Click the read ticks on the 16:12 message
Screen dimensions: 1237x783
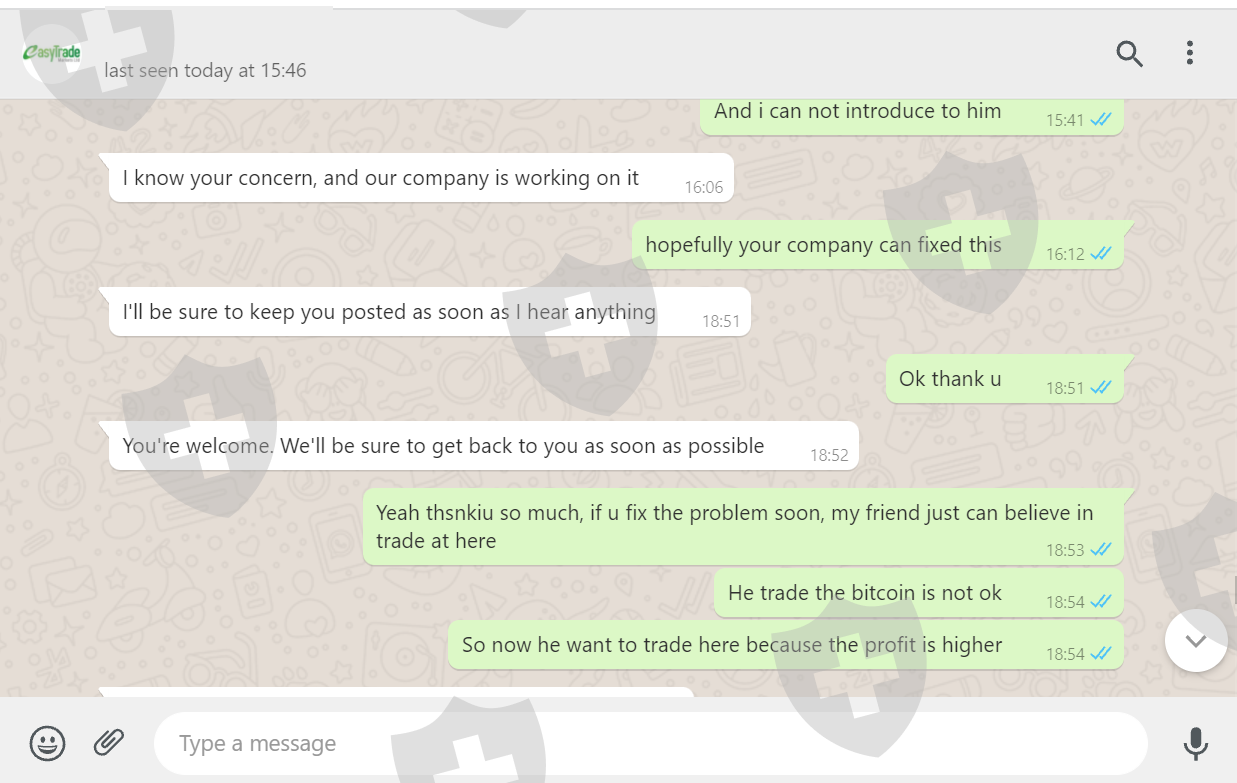click(x=1101, y=254)
